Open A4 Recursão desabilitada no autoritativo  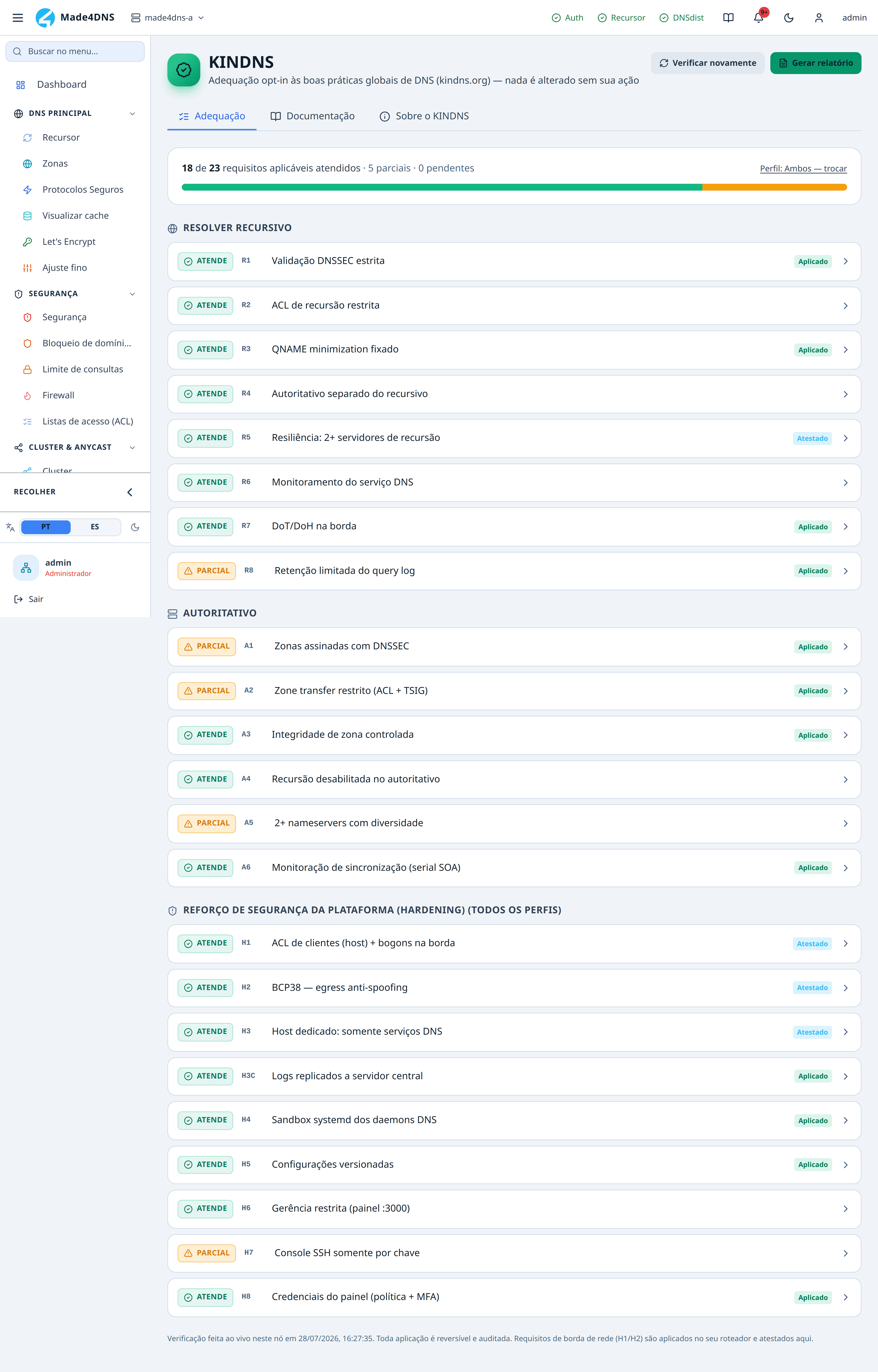(514, 779)
